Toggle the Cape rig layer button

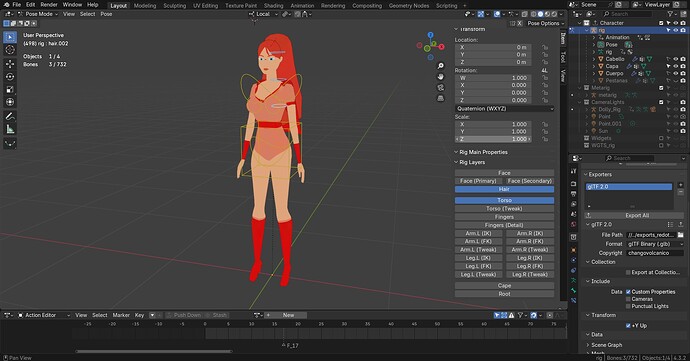tap(504, 286)
